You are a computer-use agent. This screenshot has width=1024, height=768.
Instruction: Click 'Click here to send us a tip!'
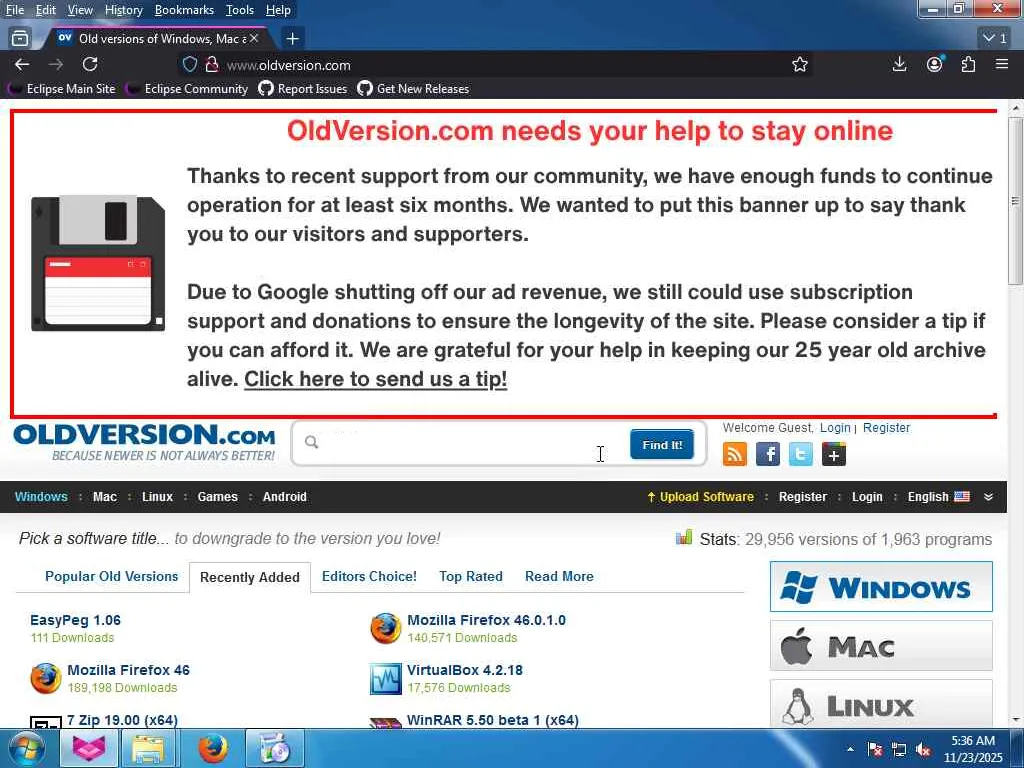[x=376, y=379]
